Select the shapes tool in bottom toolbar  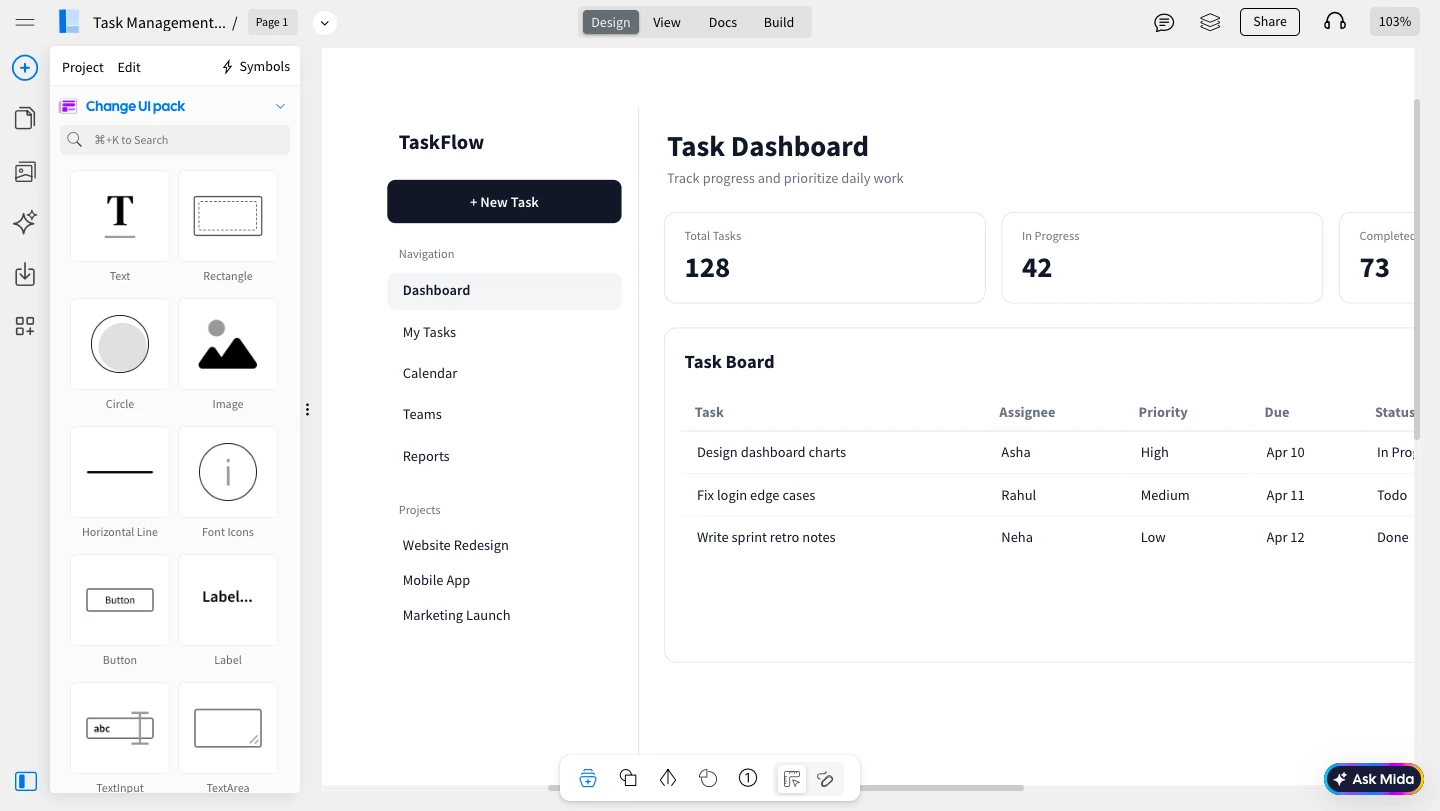[x=628, y=778]
